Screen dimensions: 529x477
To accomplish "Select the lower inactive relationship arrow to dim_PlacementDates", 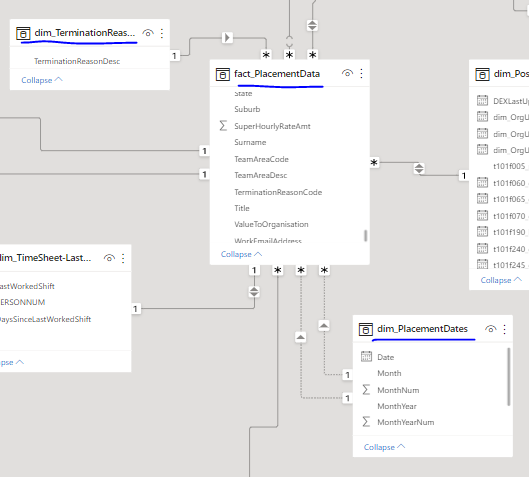I will click(x=301, y=337).
